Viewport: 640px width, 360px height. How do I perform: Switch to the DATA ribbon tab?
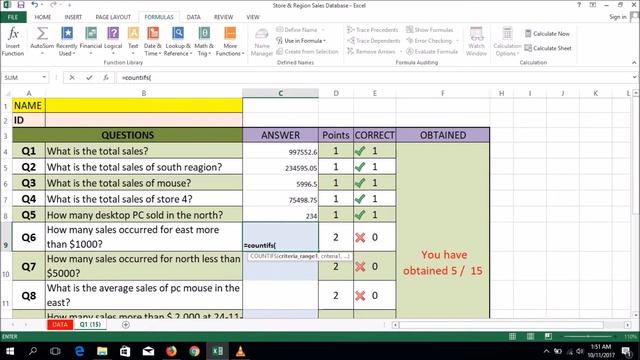[193, 17]
